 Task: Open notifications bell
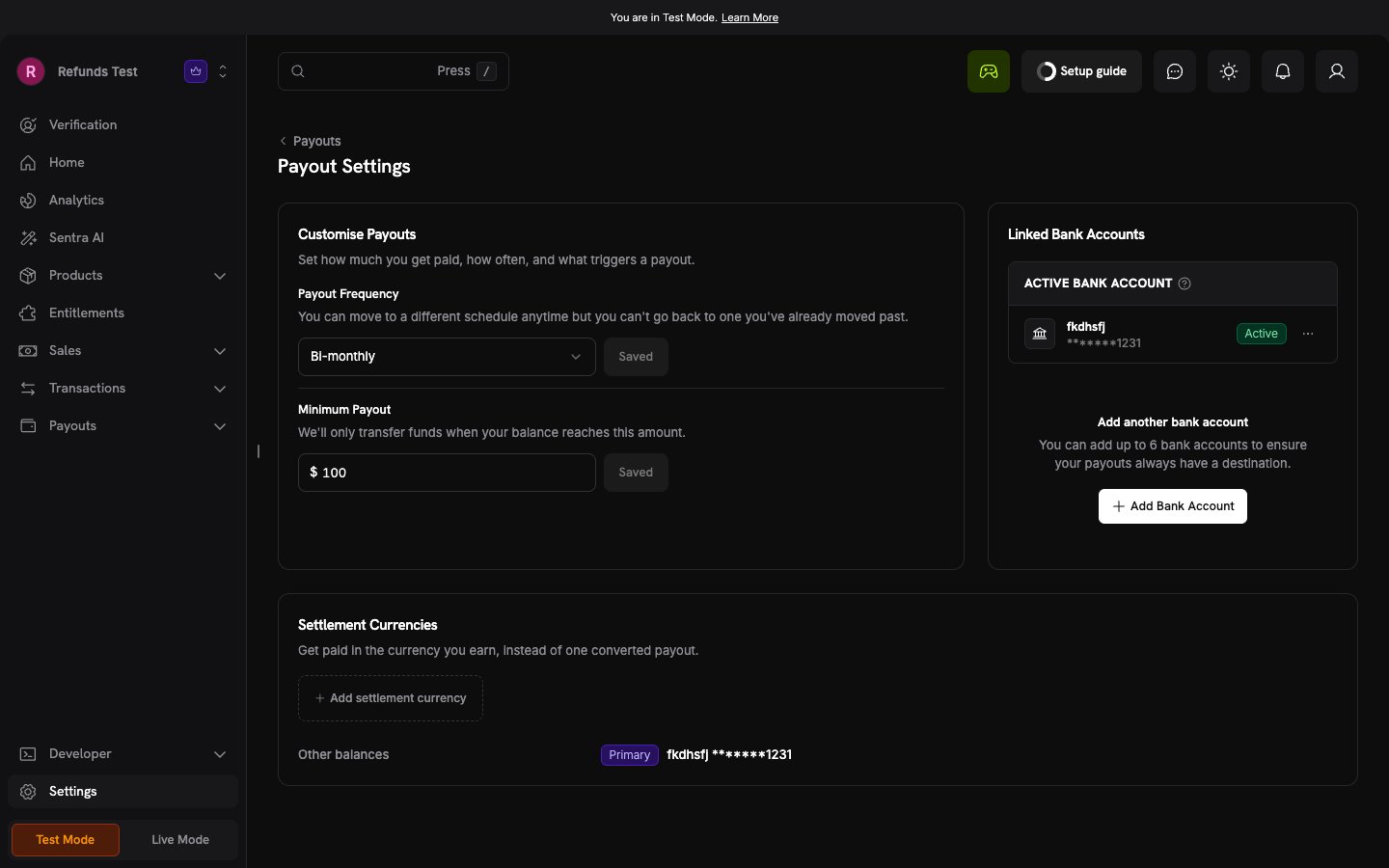(x=1283, y=71)
